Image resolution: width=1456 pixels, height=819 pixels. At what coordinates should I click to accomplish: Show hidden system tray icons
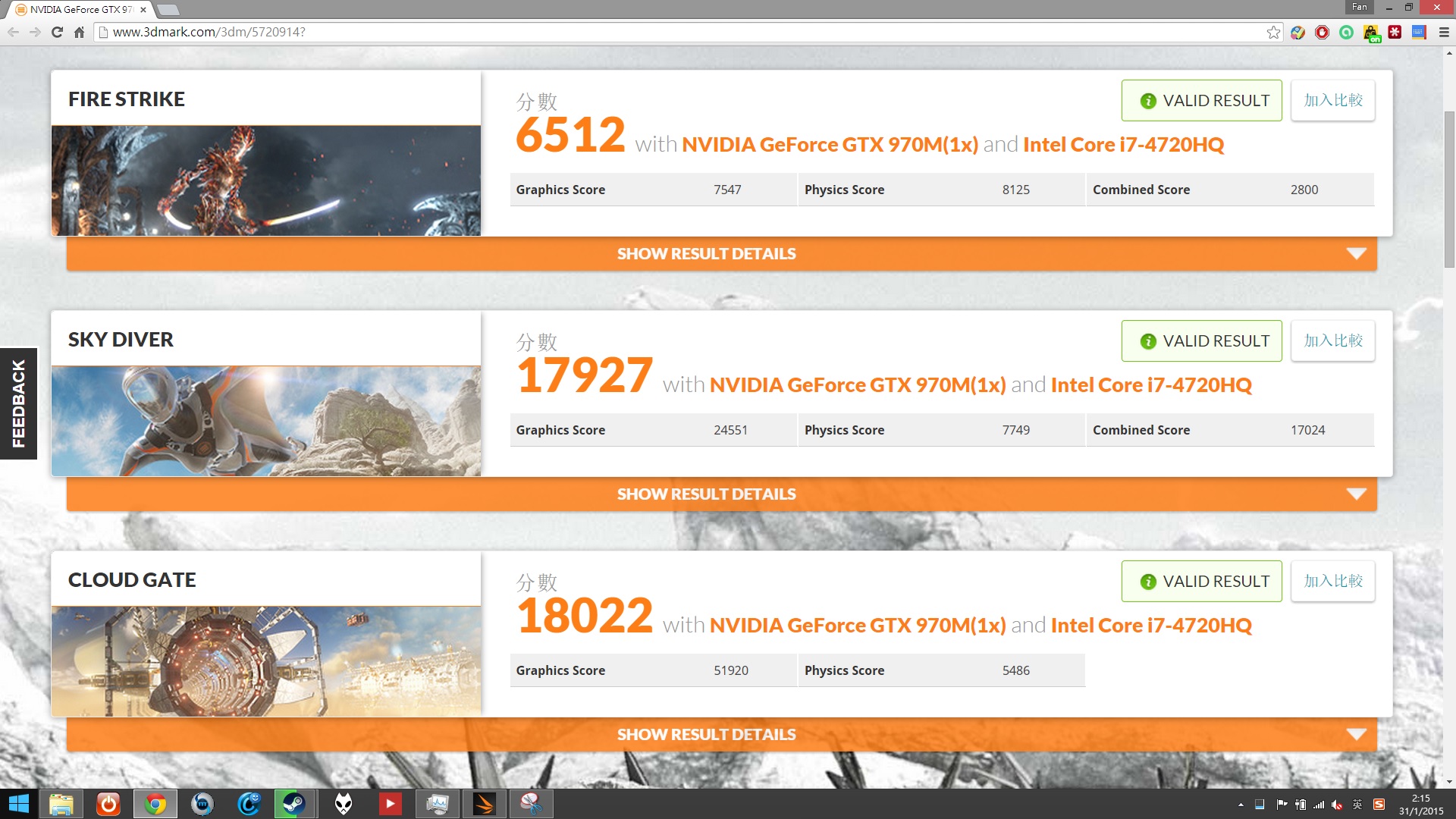[x=1241, y=805]
